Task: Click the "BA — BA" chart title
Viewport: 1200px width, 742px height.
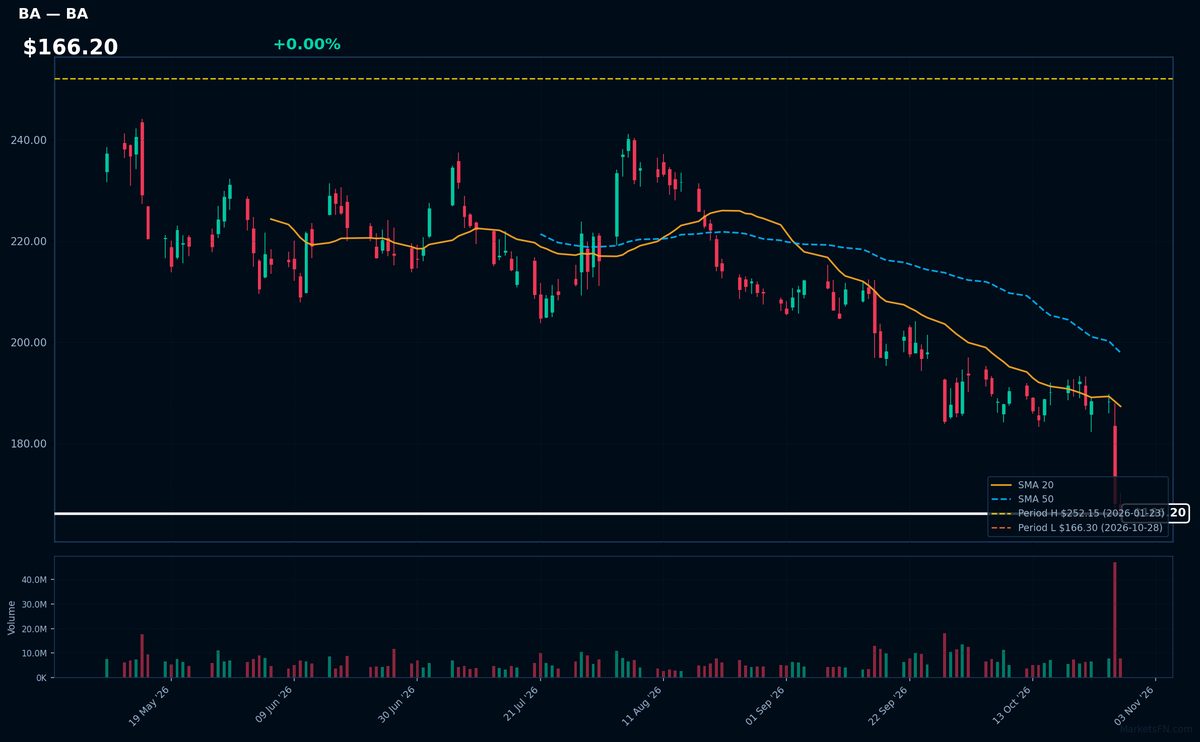Action: 53,14
